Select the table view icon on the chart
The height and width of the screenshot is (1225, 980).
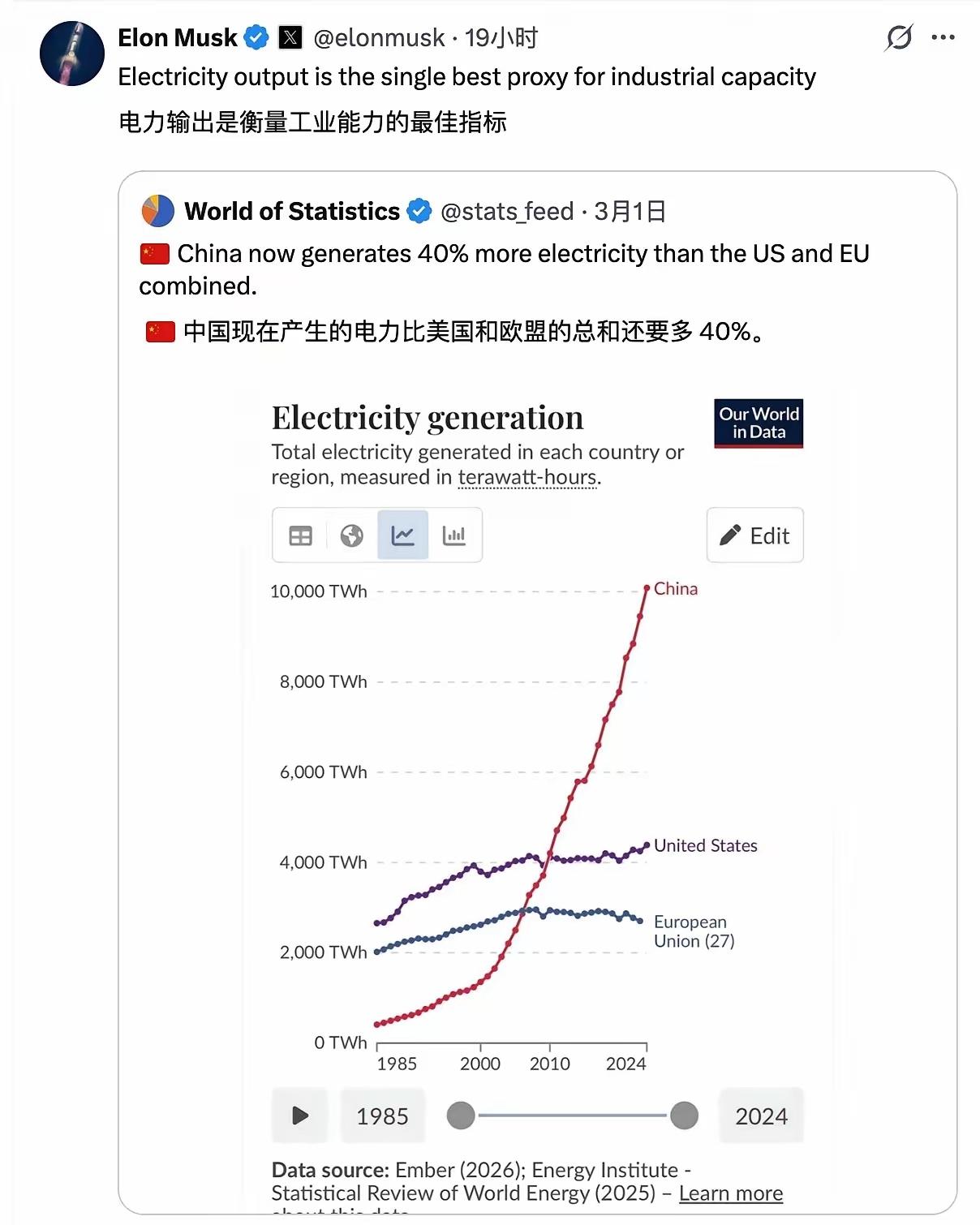299,535
